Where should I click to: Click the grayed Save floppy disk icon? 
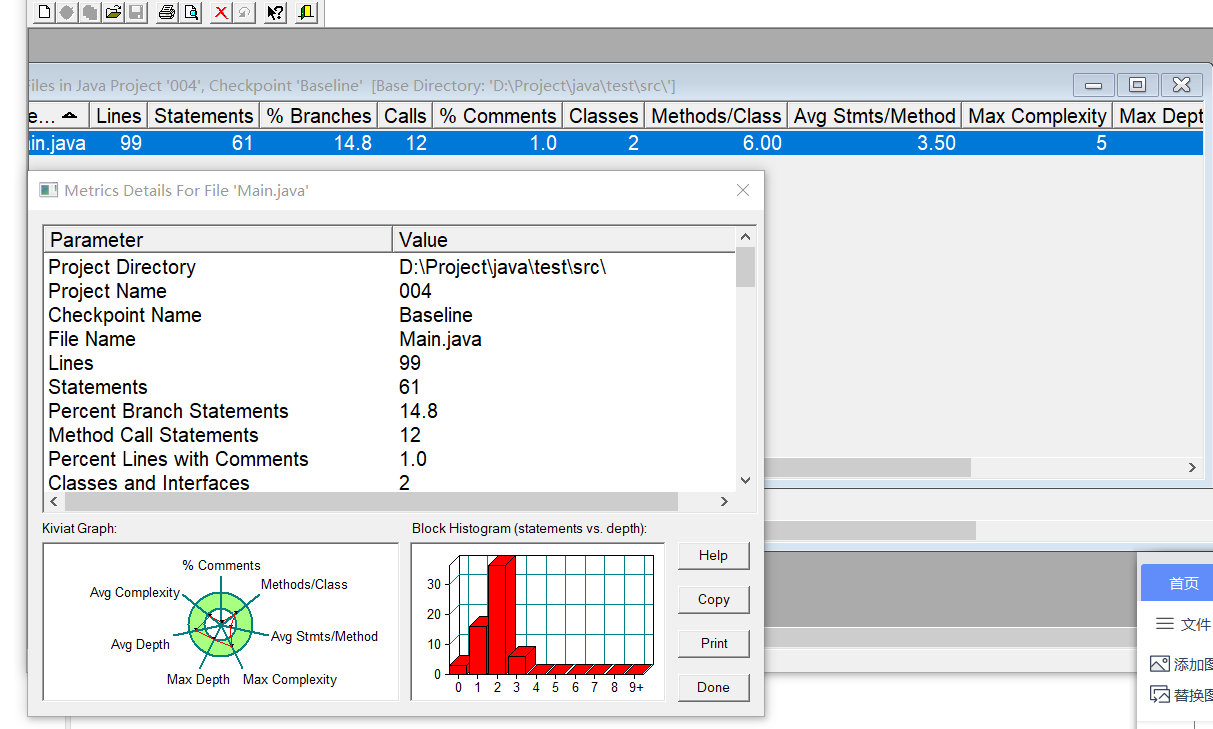pyautogui.click(x=136, y=12)
